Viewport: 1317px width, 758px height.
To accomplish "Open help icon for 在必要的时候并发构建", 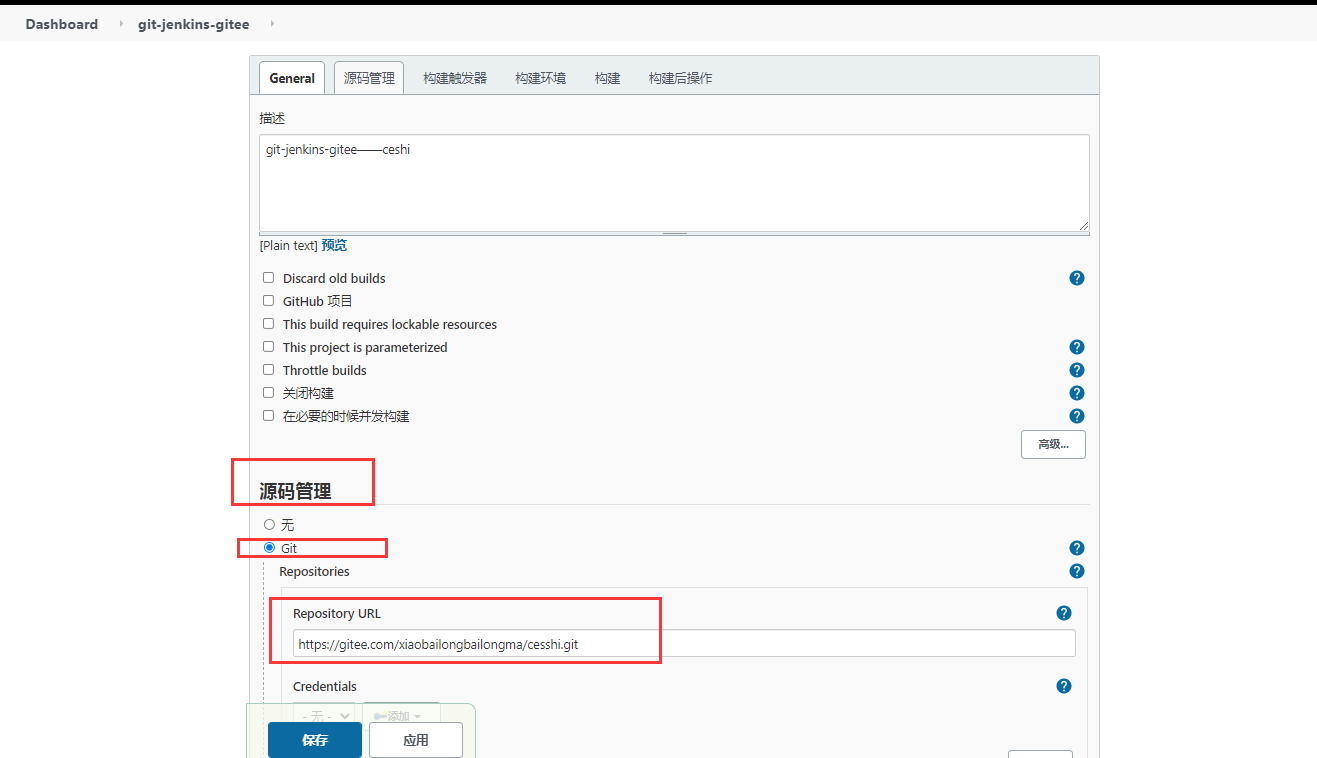I will (x=1077, y=416).
